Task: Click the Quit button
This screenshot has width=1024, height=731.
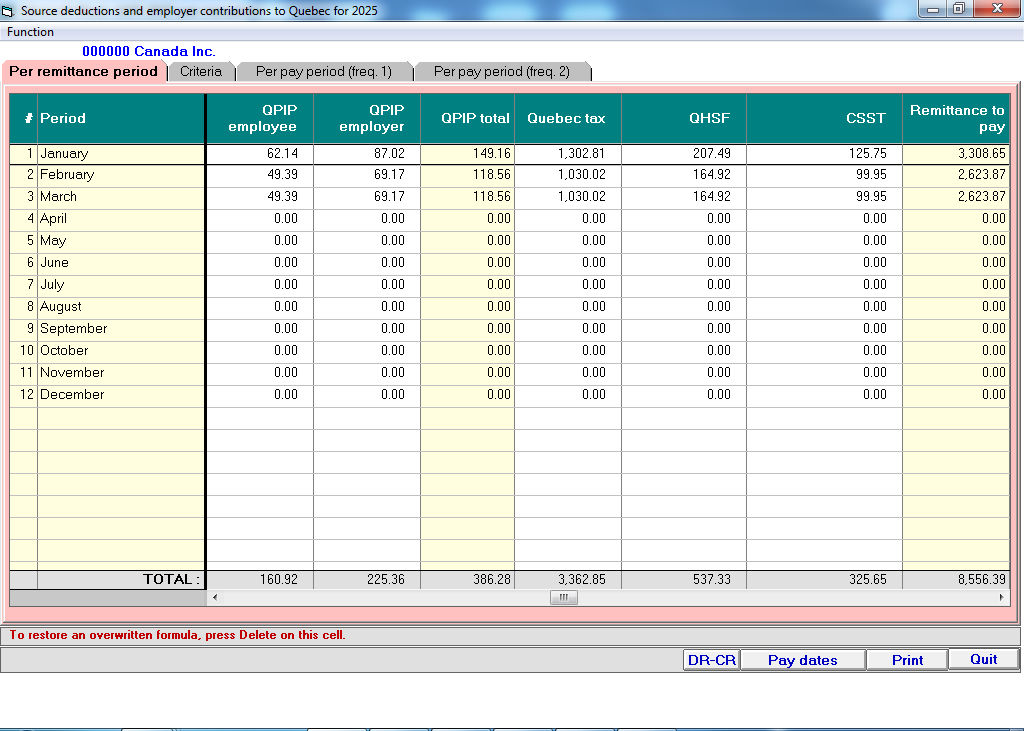Action: [x=983, y=659]
